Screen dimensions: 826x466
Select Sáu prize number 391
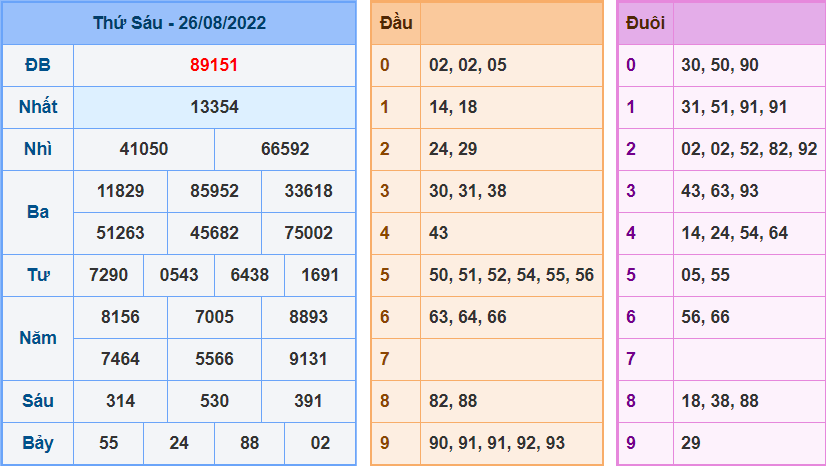[x=309, y=401]
